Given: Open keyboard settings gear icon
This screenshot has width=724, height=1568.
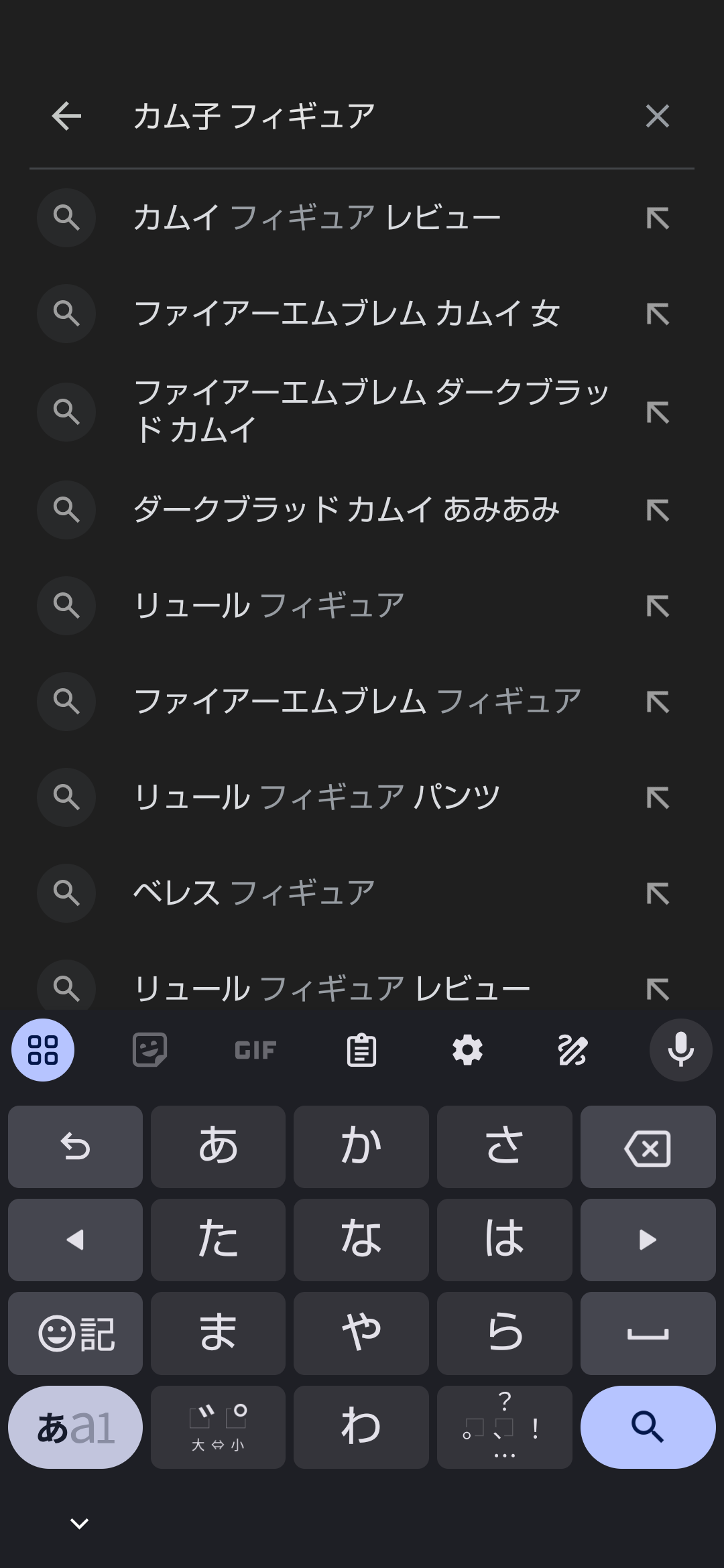Looking at the screenshot, I should [467, 1050].
